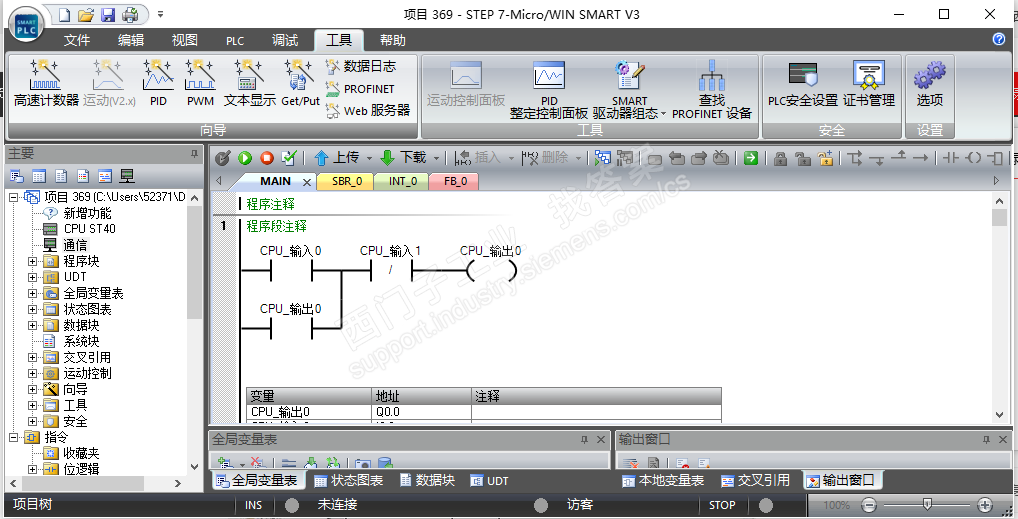Open the data log (数据日志) wizard
1018x519 pixels.
coord(361,66)
